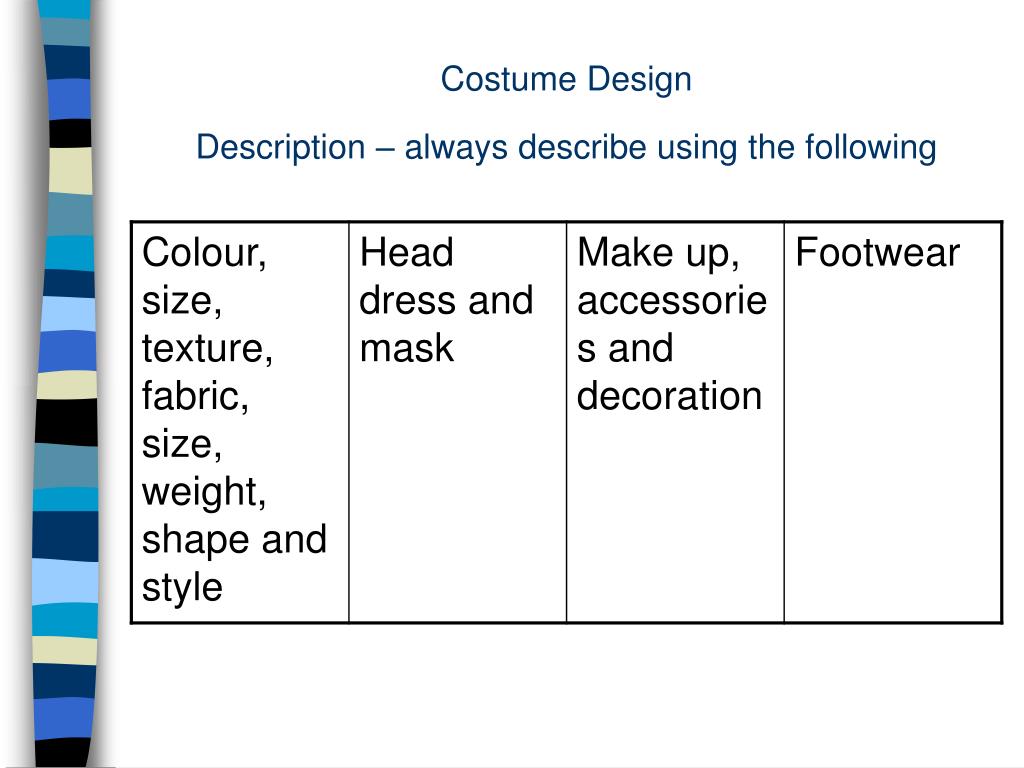This screenshot has width=1024, height=768.
Task: Click the word Colour
Action: point(204,253)
